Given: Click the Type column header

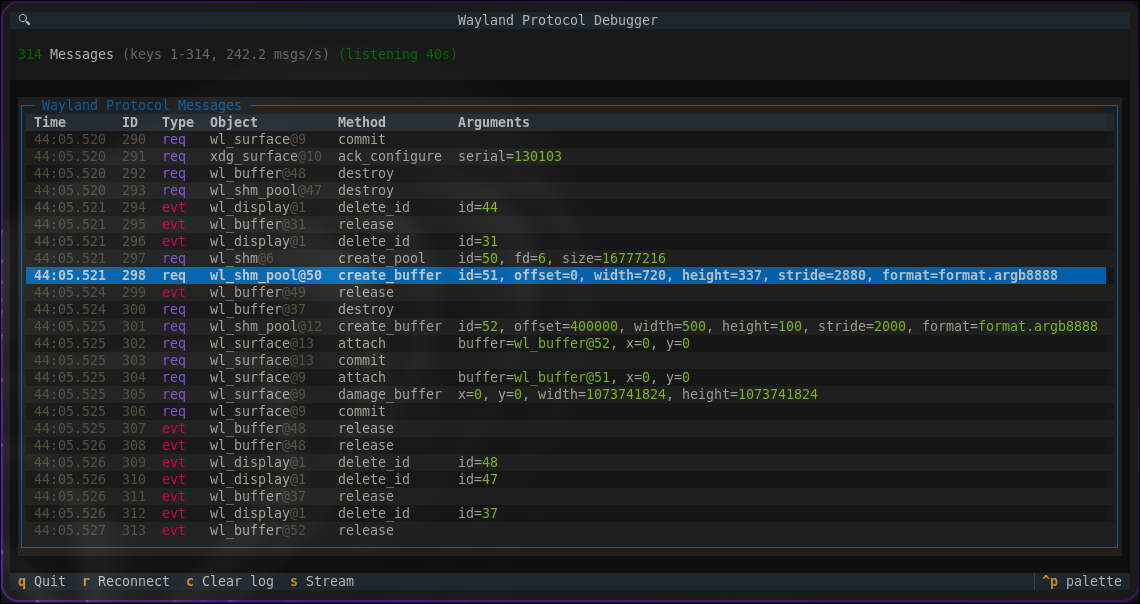Looking at the screenshot, I should click(x=178, y=122).
